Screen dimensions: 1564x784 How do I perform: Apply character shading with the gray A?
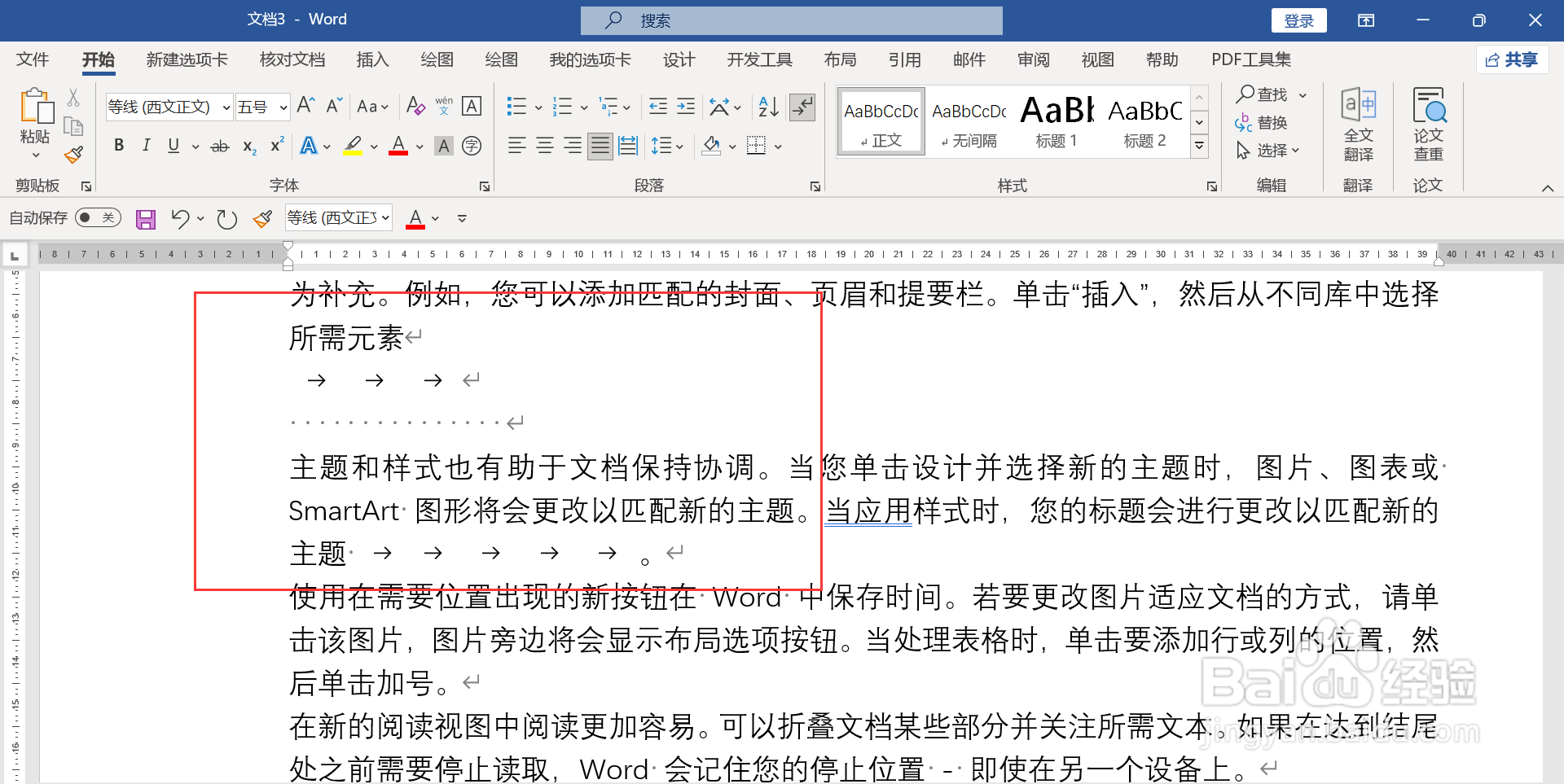click(x=444, y=147)
